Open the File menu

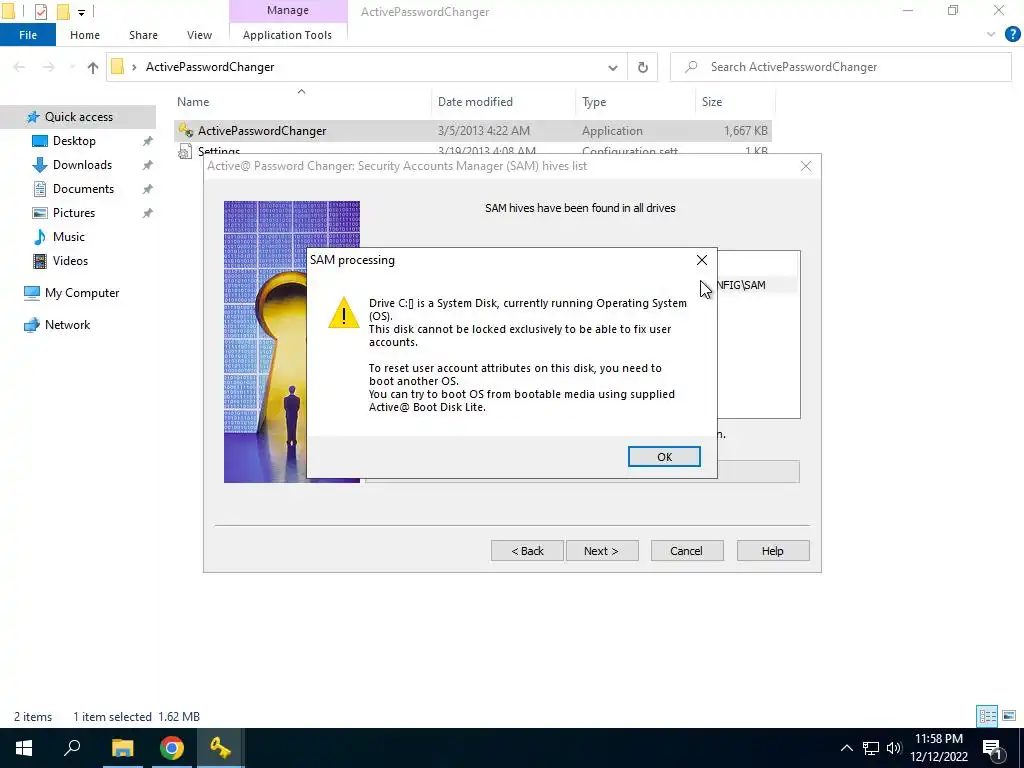tap(27, 35)
